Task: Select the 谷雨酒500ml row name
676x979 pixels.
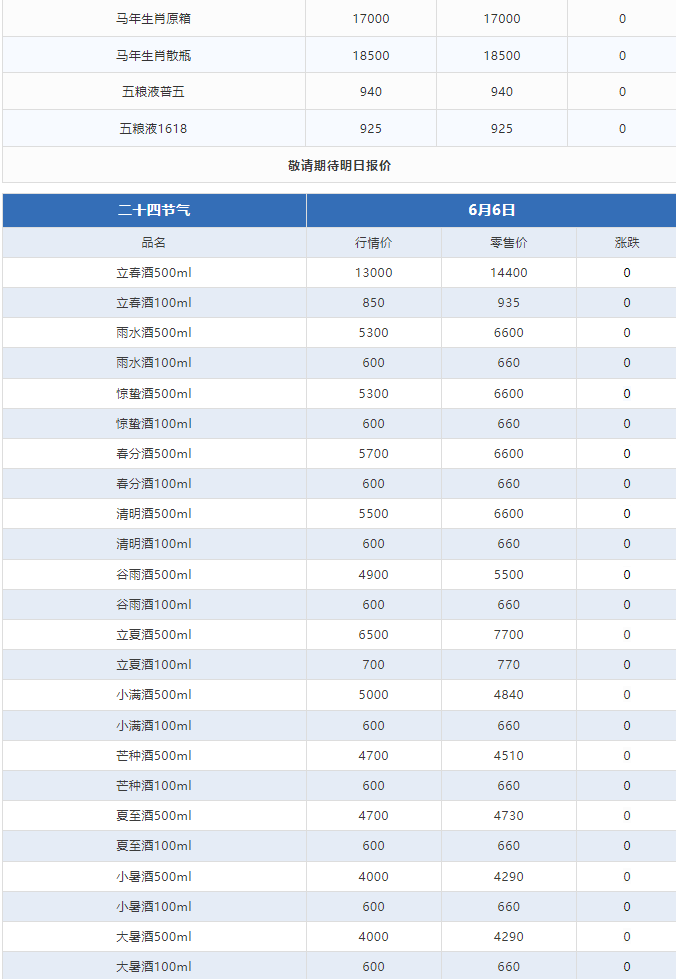Action: (x=154, y=575)
